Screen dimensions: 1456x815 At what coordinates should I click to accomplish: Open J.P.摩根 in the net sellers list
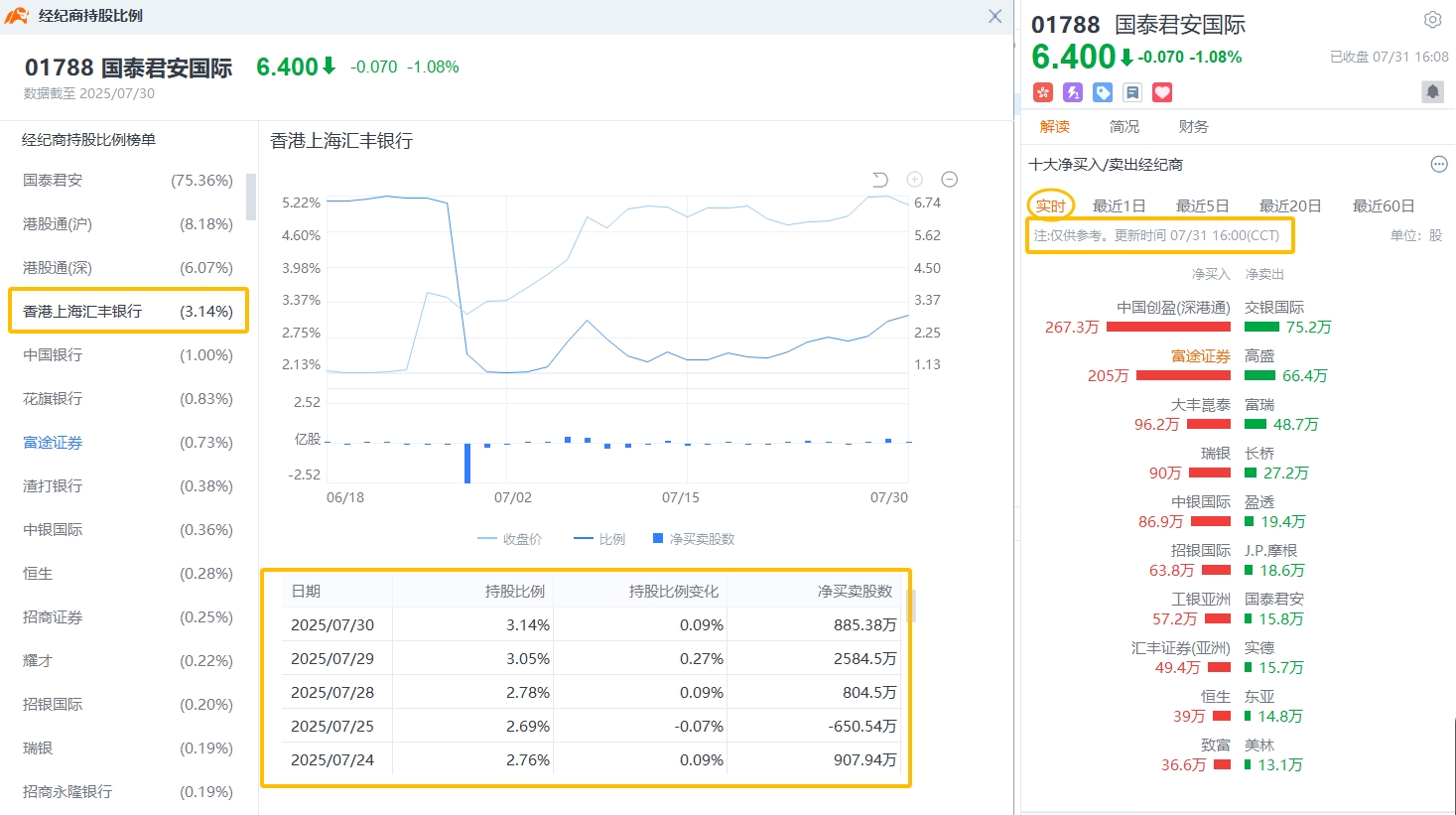click(x=1270, y=551)
